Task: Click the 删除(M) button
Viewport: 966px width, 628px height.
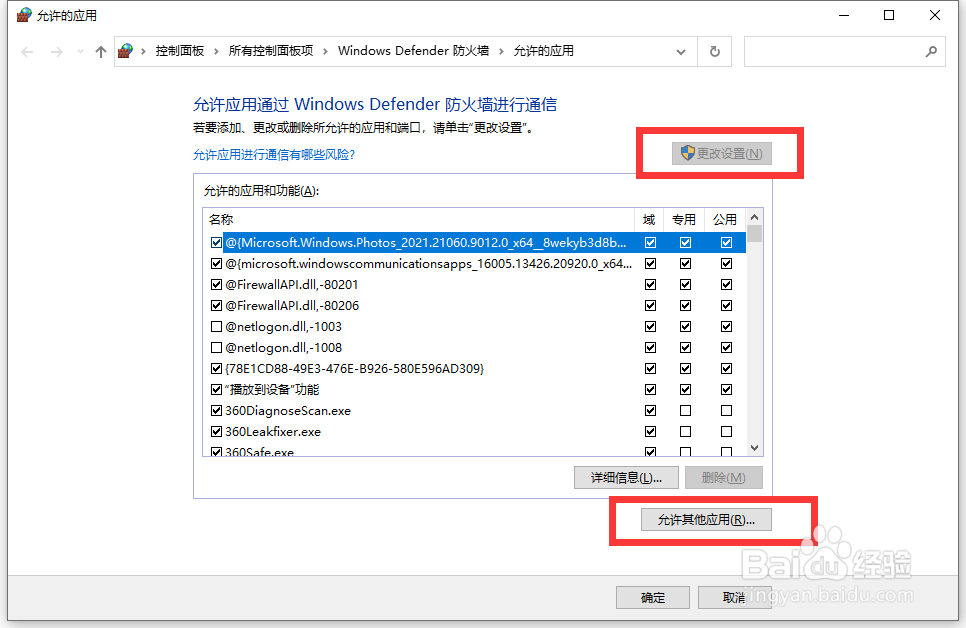Action: [x=723, y=478]
